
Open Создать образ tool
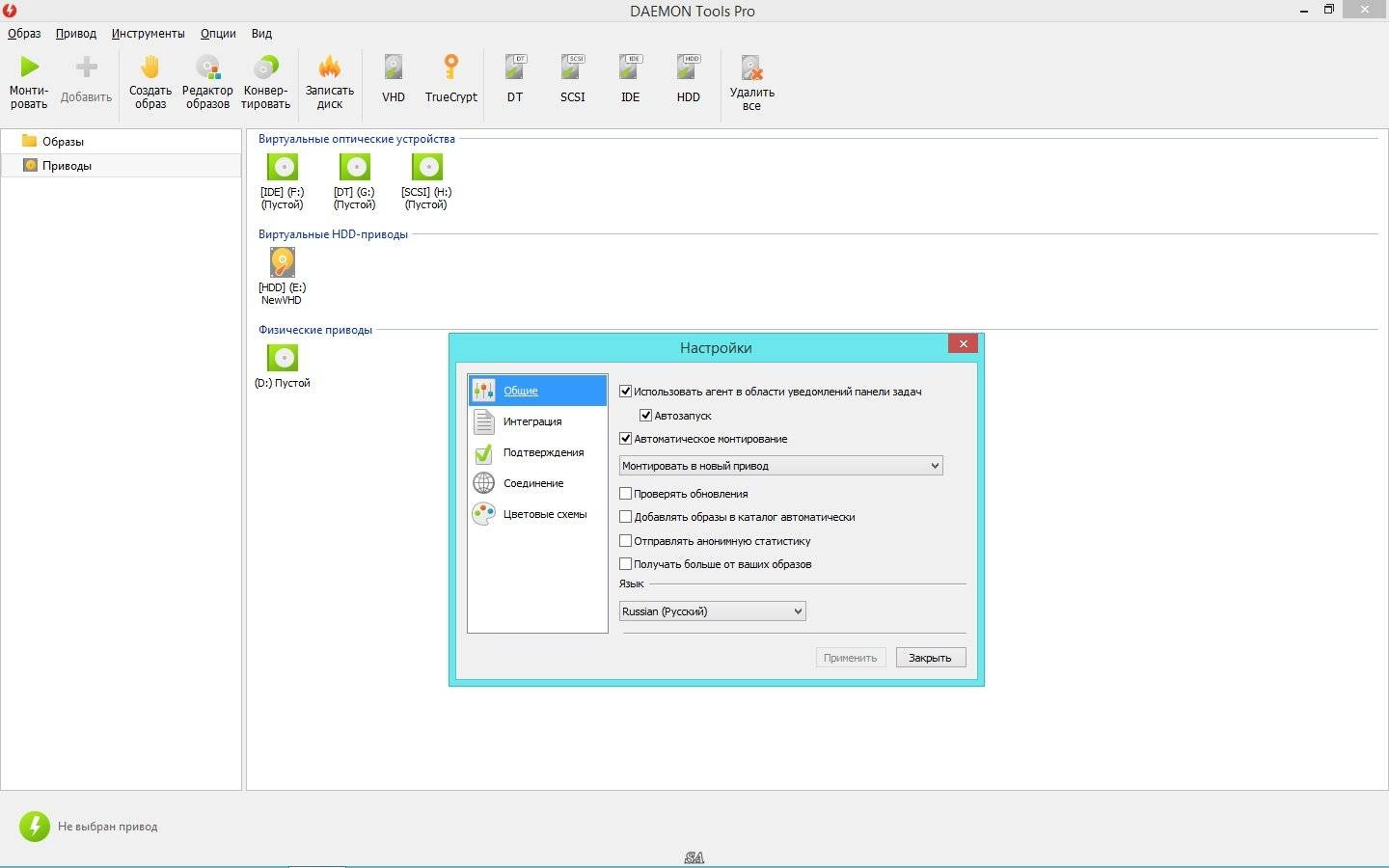click(x=150, y=82)
